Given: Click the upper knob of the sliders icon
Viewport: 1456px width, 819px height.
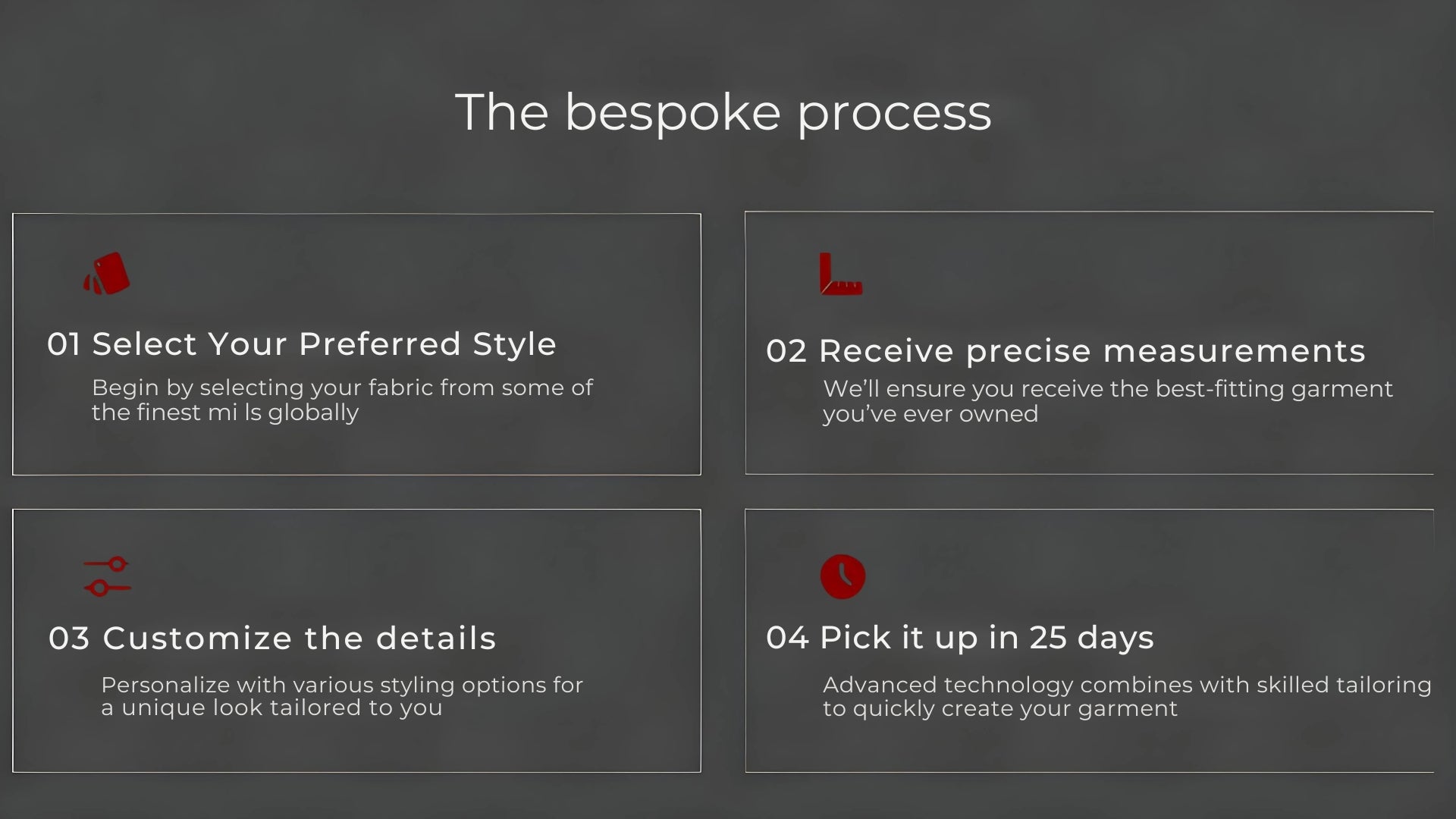Looking at the screenshot, I should (x=118, y=564).
